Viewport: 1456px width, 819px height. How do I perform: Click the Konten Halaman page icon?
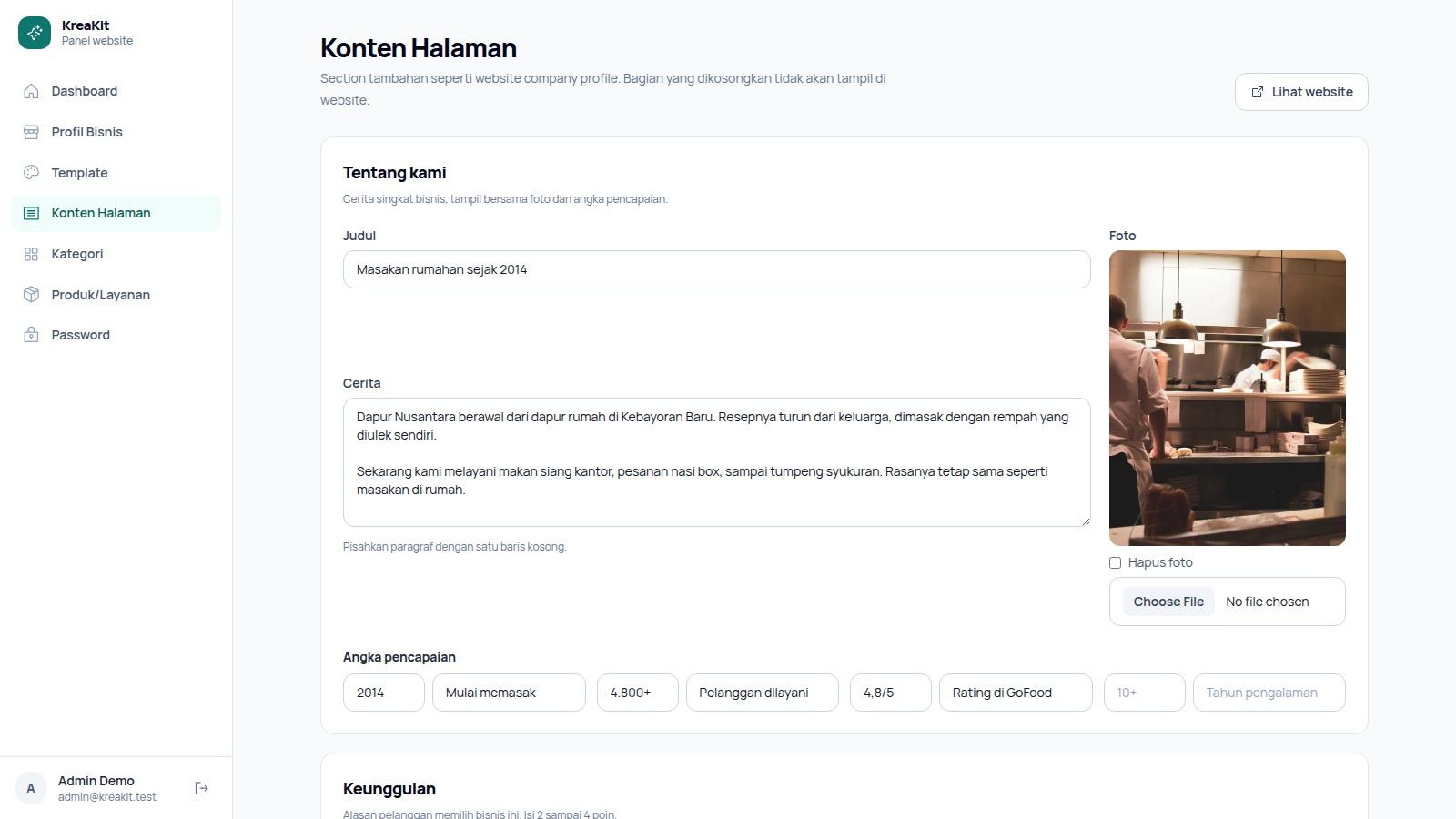click(x=31, y=213)
